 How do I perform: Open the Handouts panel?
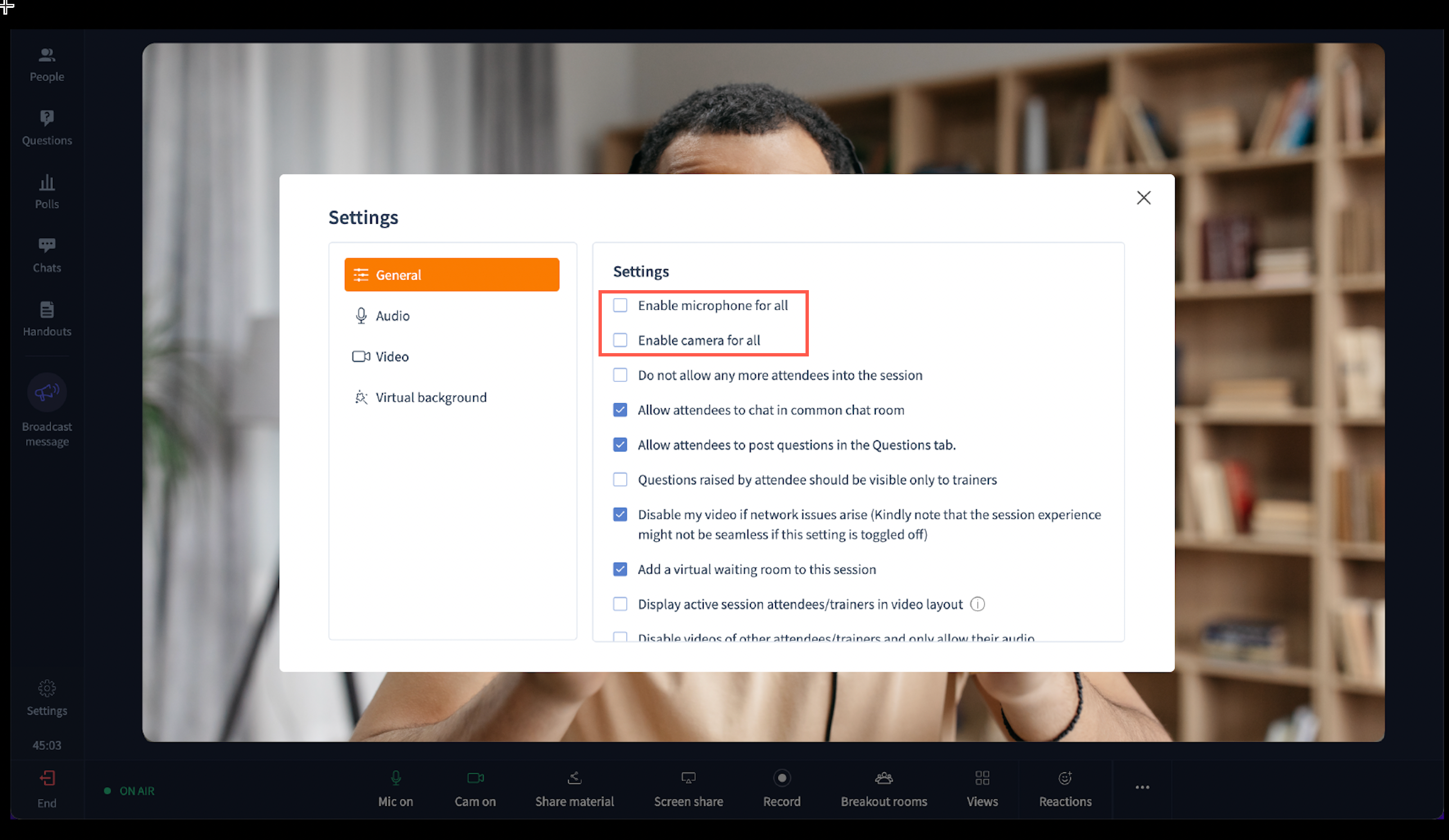(x=47, y=319)
